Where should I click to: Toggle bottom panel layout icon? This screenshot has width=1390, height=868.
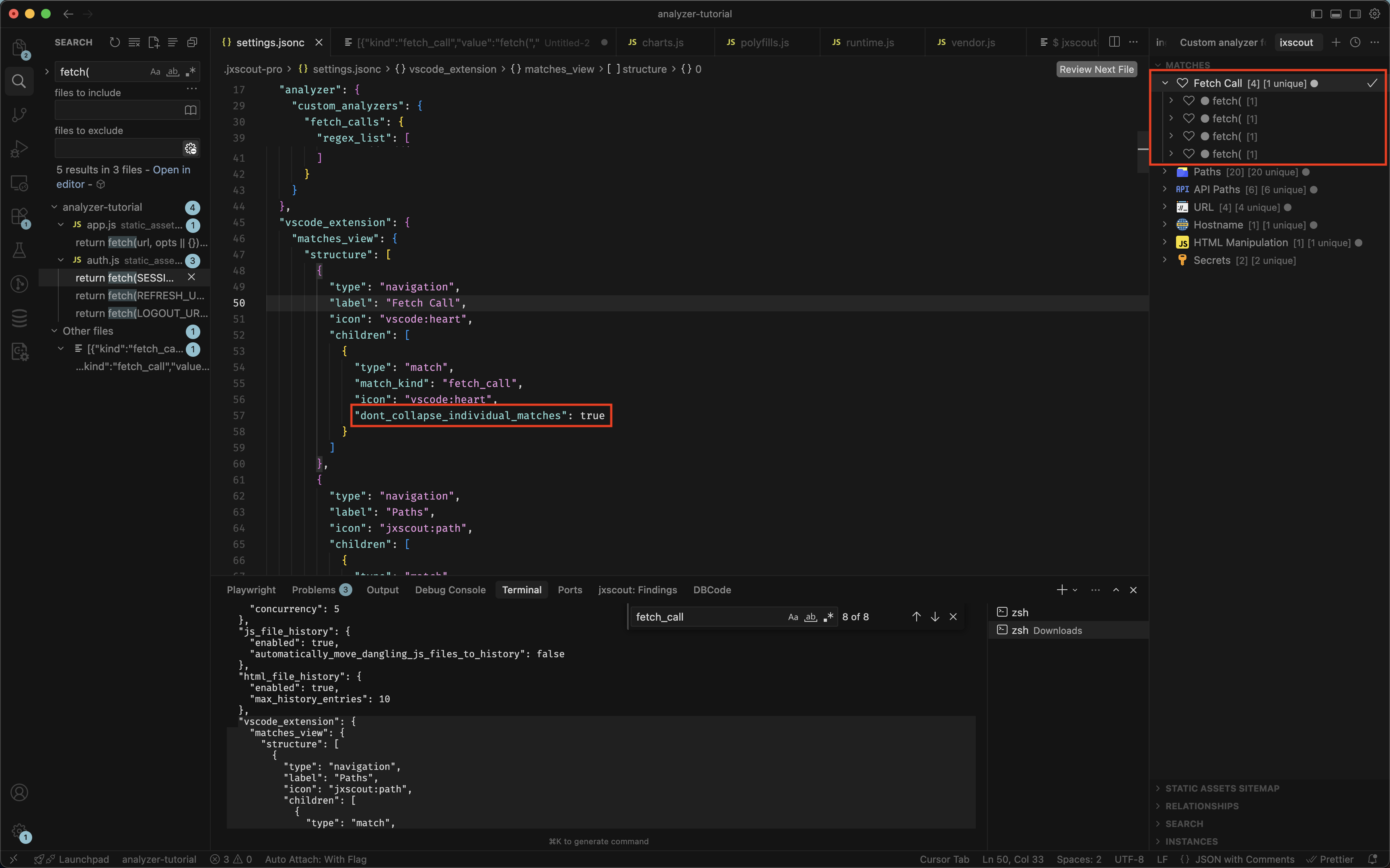[1336, 14]
